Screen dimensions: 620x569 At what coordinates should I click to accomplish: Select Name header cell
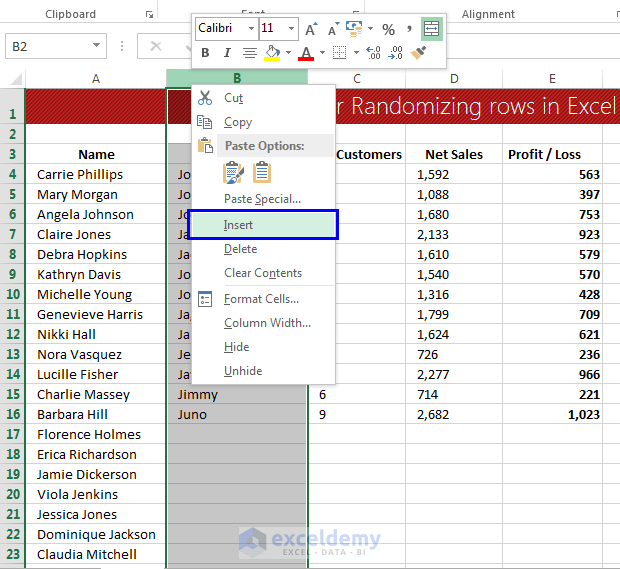click(x=96, y=154)
